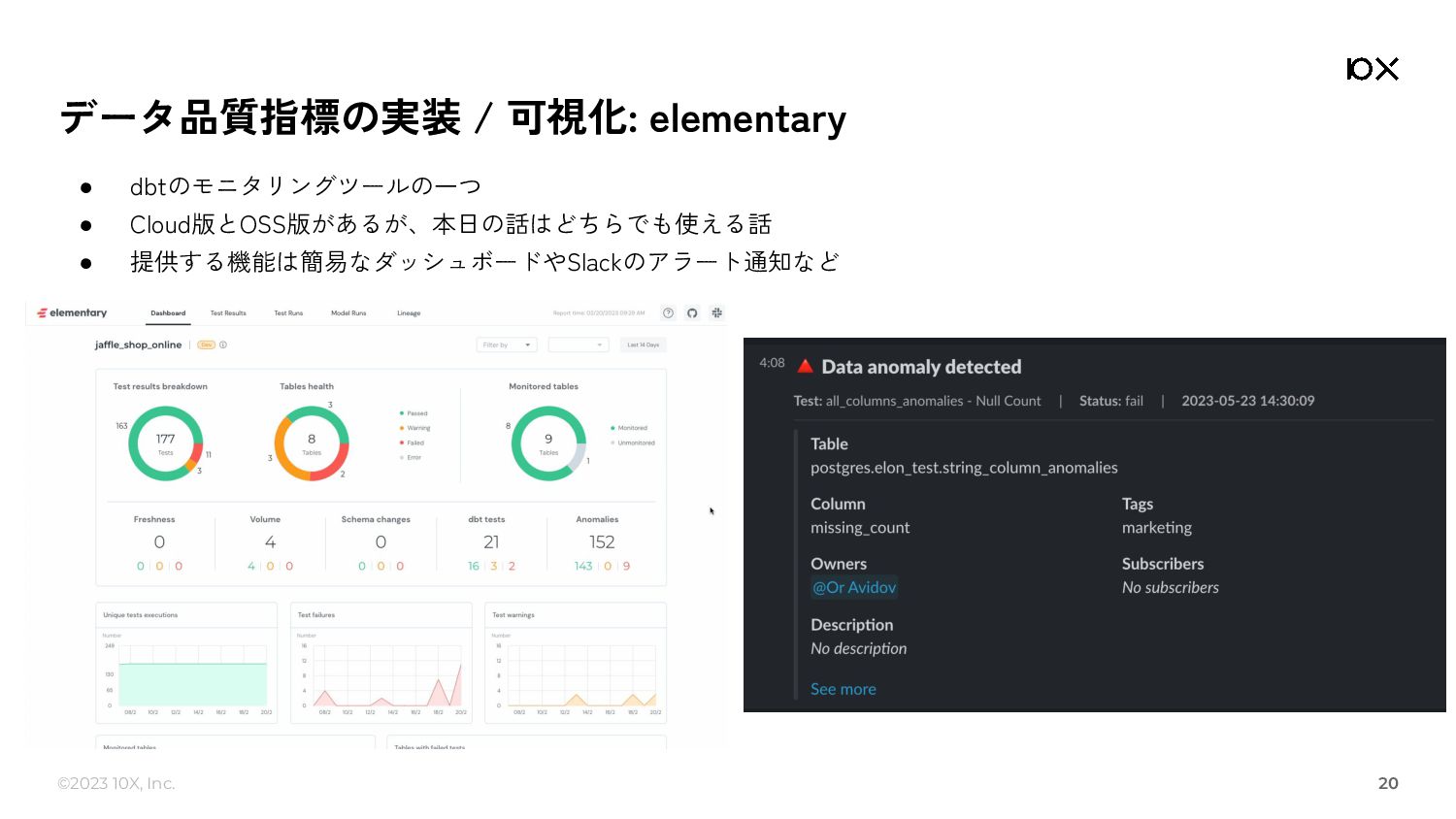Click the Dev environment badge
The height and width of the screenshot is (819, 1456).
(x=206, y=344)
